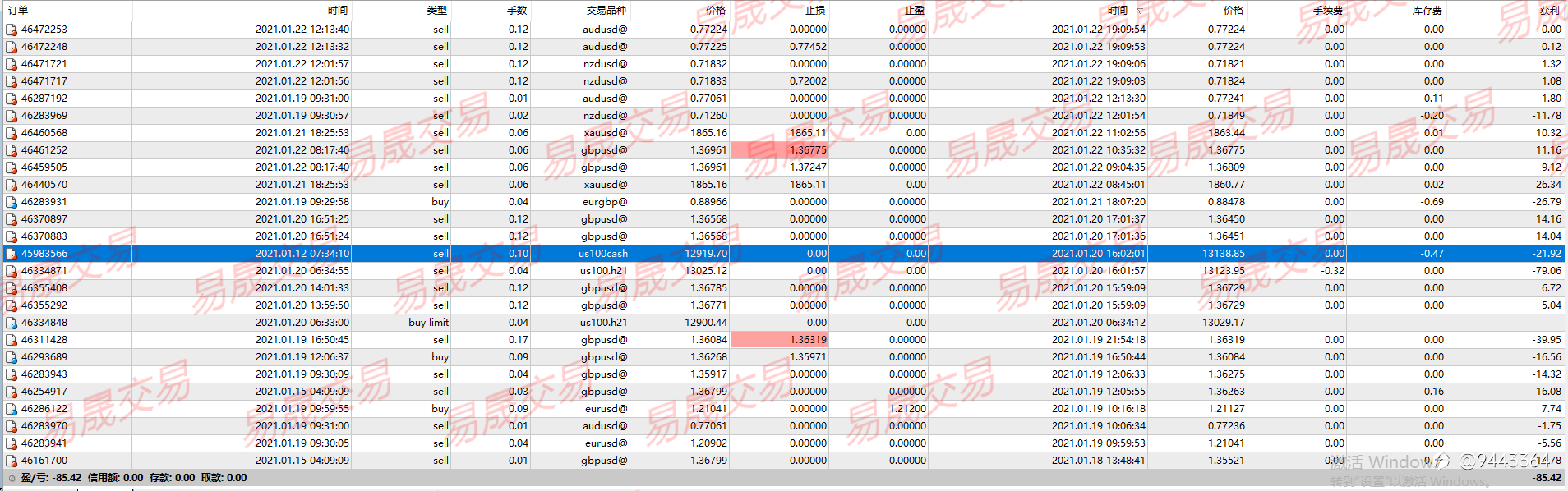Select the icon of order 46287192
This screenshot has width=1568, height=491.
[x=12, y=99]
